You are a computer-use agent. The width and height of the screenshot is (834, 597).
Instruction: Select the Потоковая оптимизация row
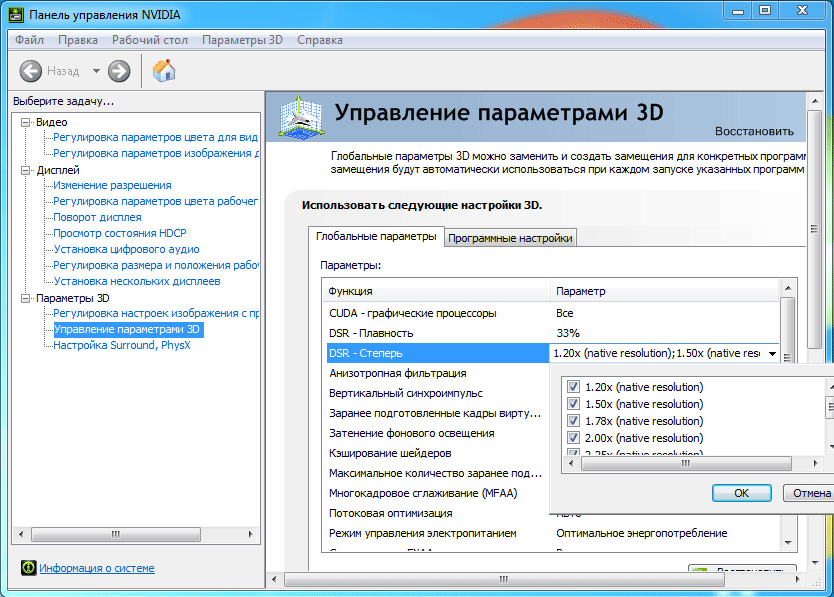coord(437,513)
